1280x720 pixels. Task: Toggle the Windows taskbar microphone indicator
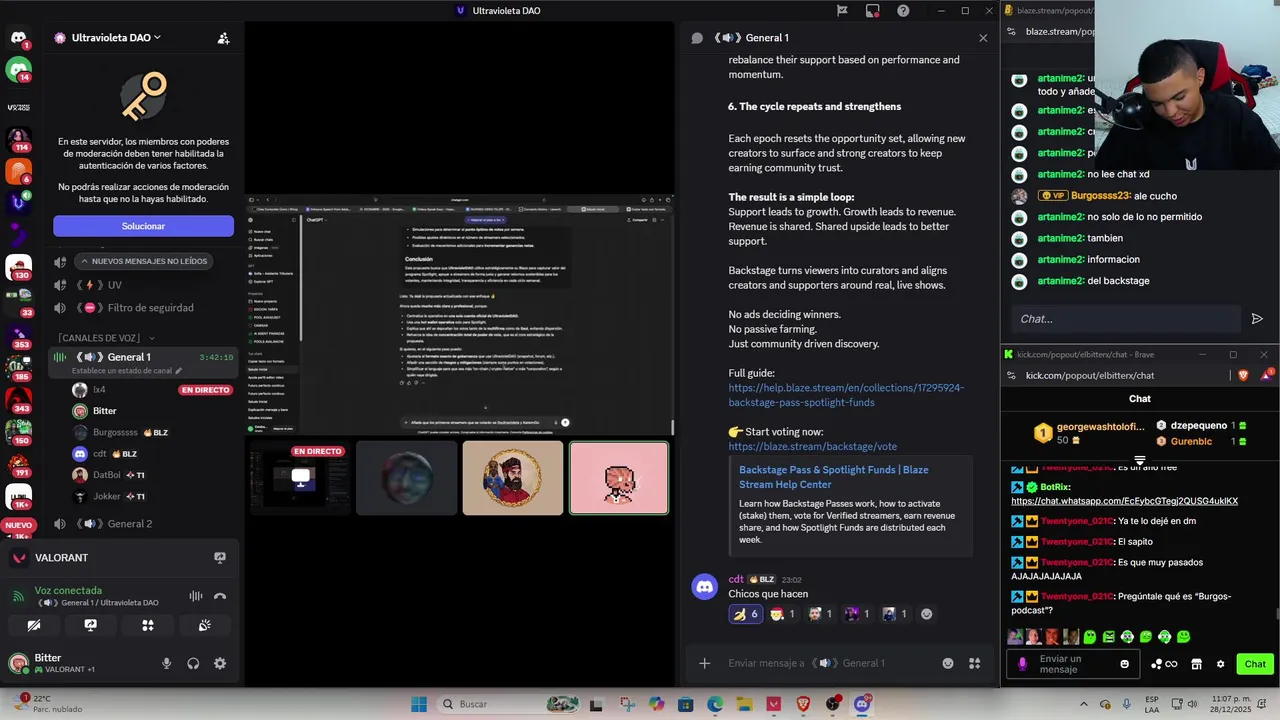[1128, 704]
